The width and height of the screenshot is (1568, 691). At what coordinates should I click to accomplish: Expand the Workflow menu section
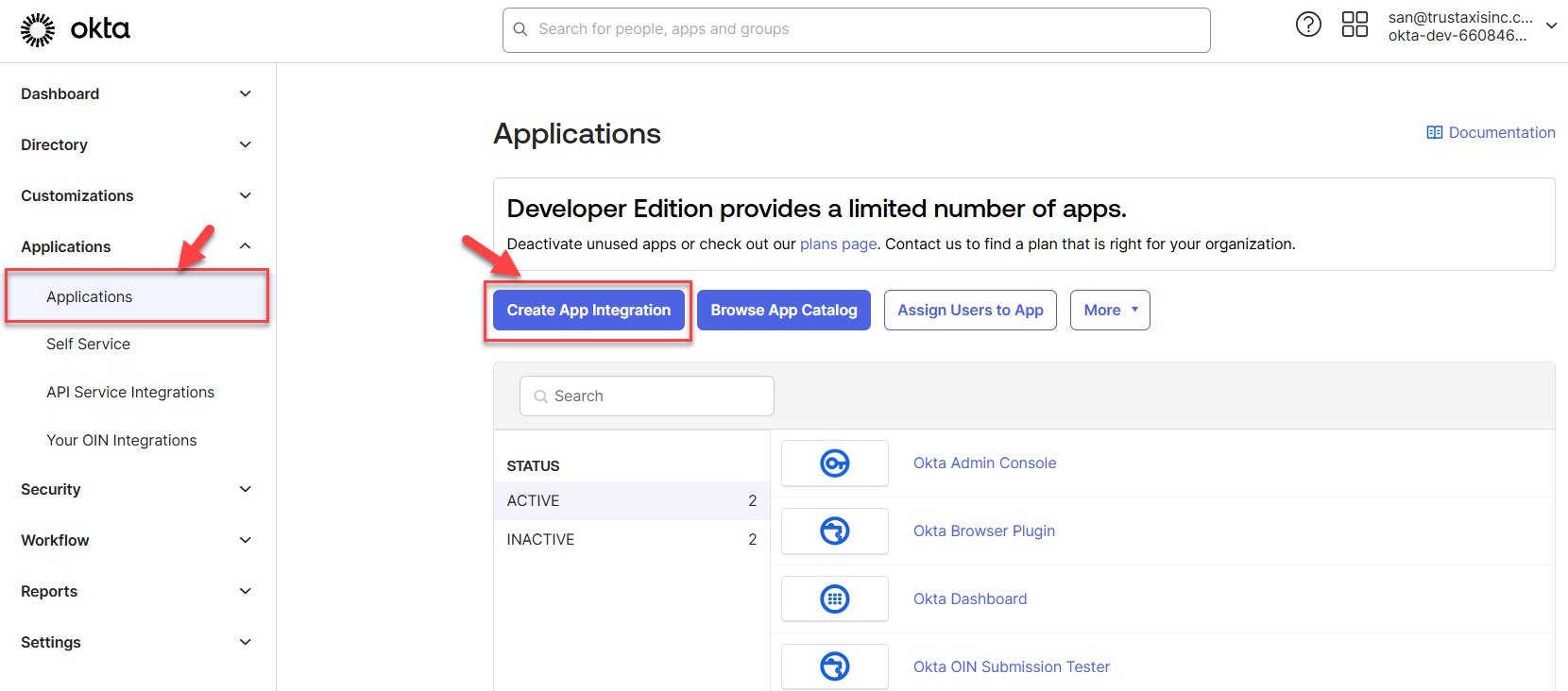(246, 540)
